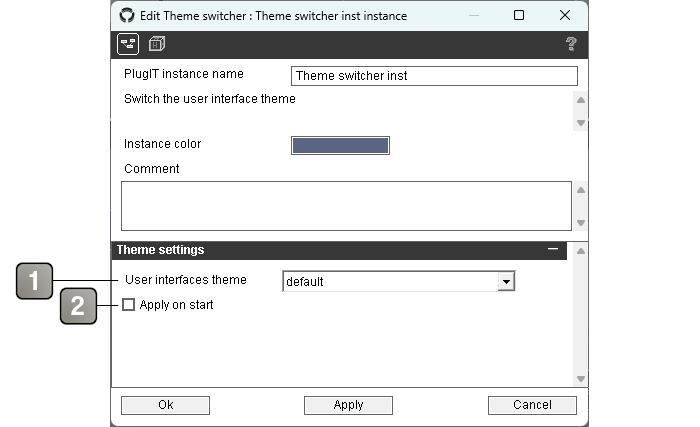Collapse the Theme settings section
700x427 pixels.
coord(553,249)
